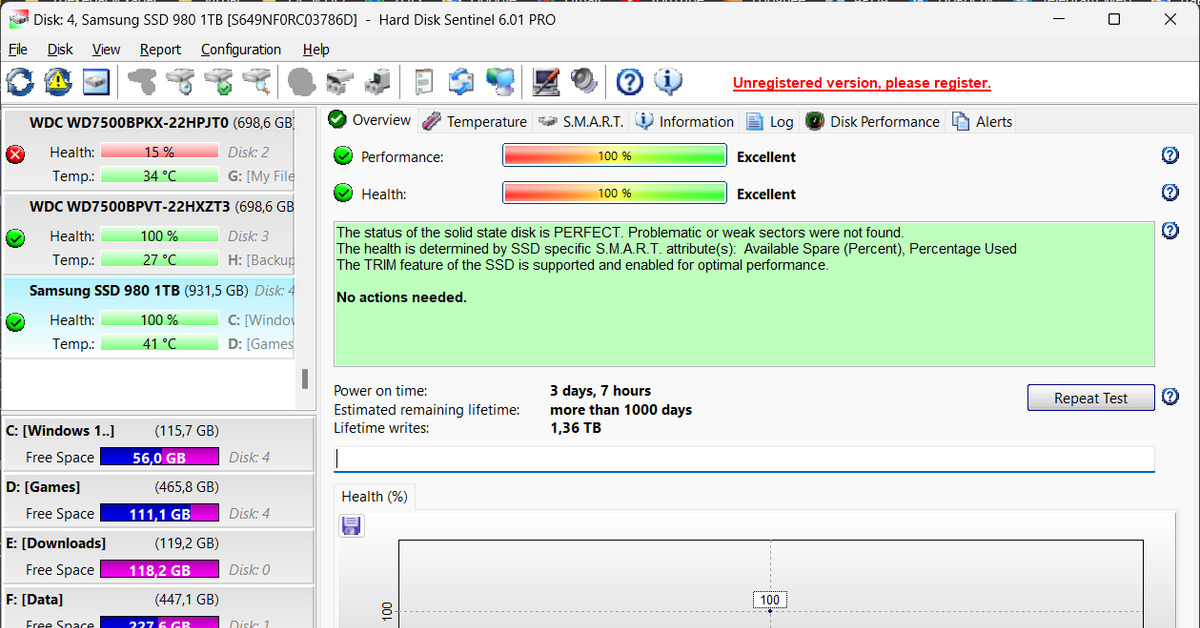This screenshot has width=1200, height=628.
Task: Switch to the Alerts tab
Action: [x=982, y=121]
